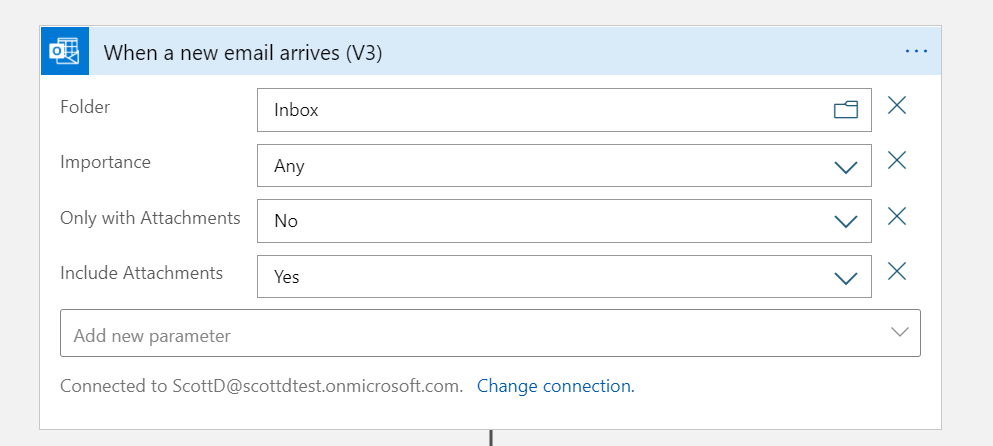Viewport: 993px width, 446px height.
Task: Click the Include Attachments label
Action: point(141,272)
